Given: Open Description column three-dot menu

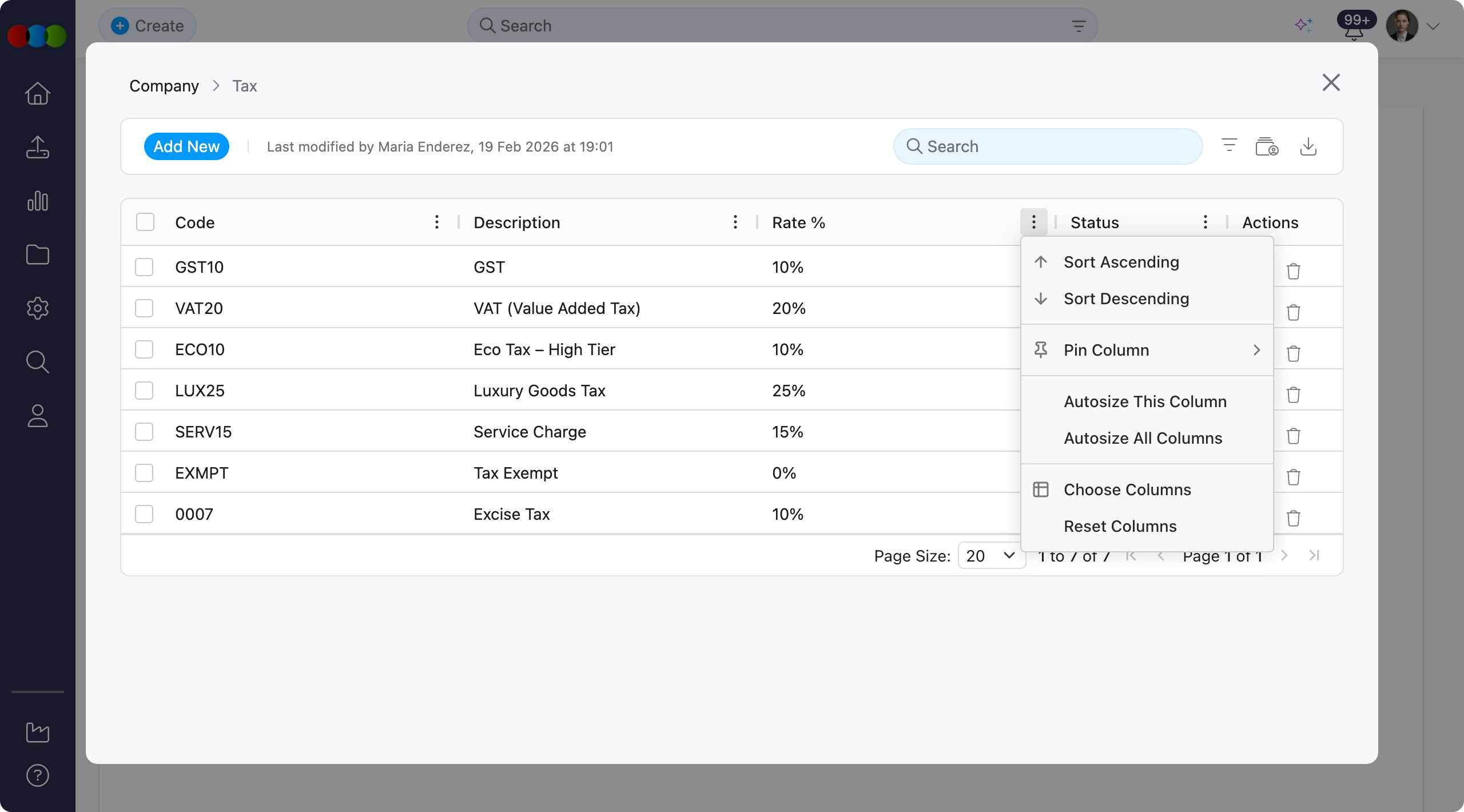Looking at the screenshot, I should tap(735, 222).
